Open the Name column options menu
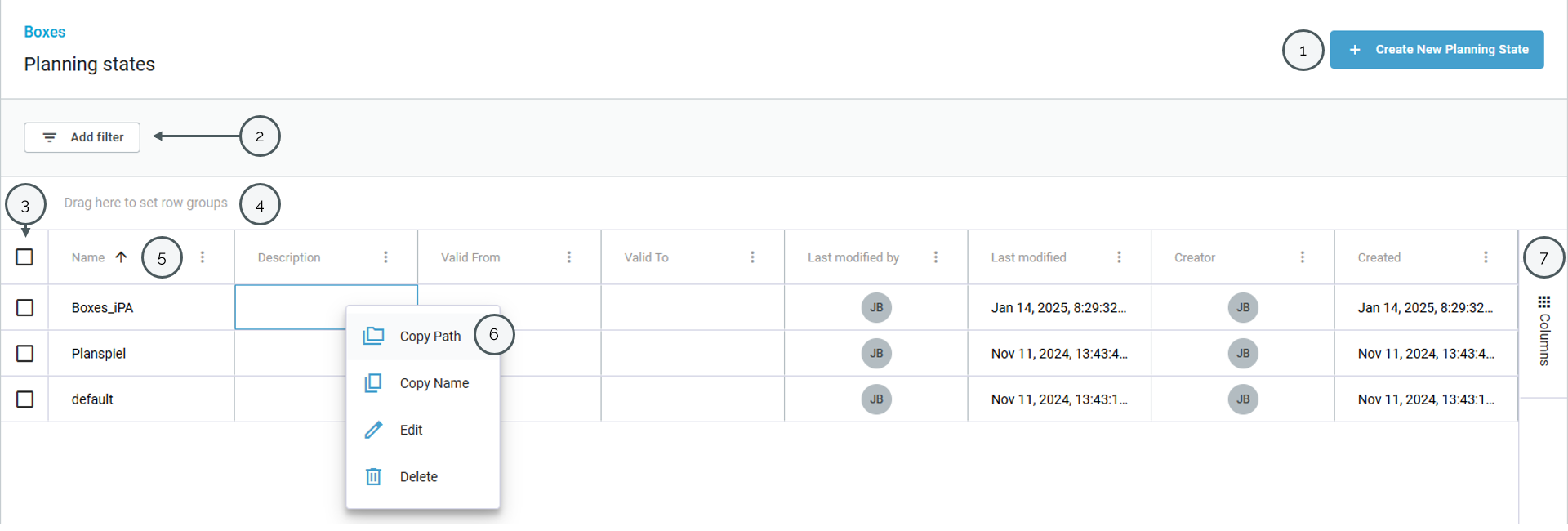This screenshot has width=1568, height=531. pos(203,257)
